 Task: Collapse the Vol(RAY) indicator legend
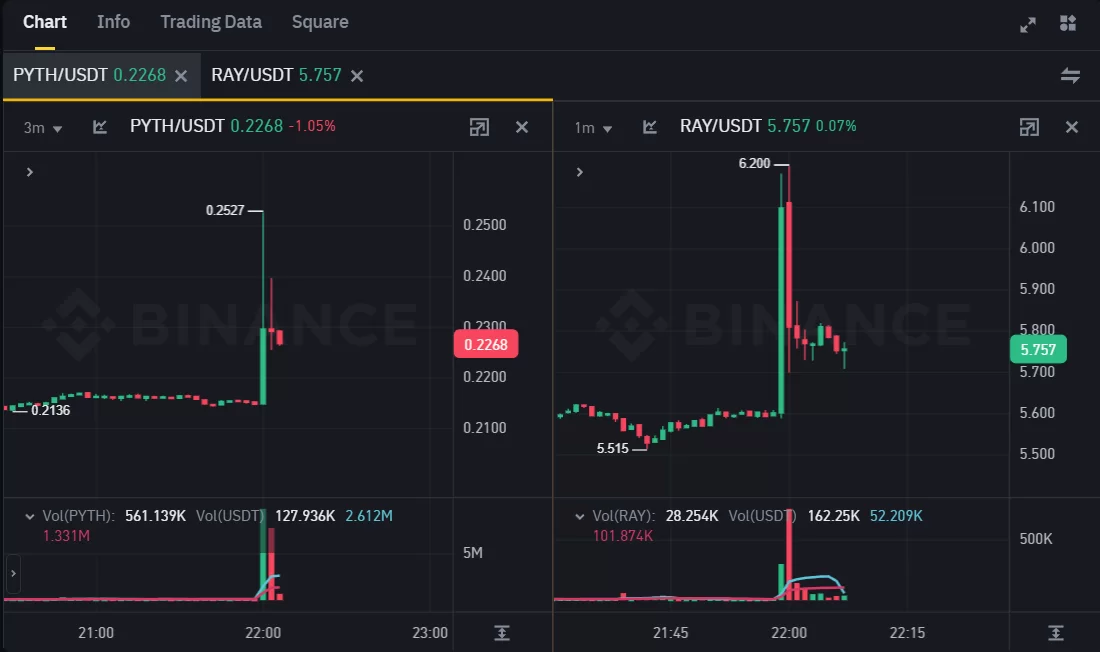coord(579,517)
